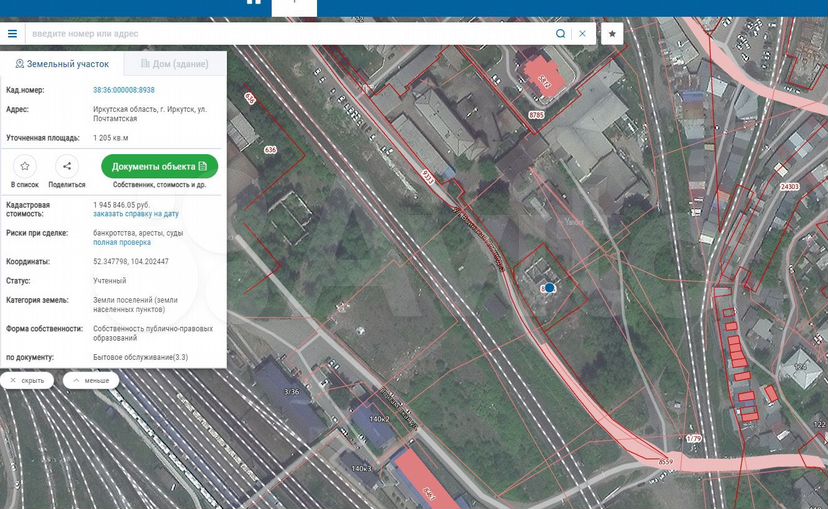Switch to Дом (здание) tab

(x=174, y=64)
